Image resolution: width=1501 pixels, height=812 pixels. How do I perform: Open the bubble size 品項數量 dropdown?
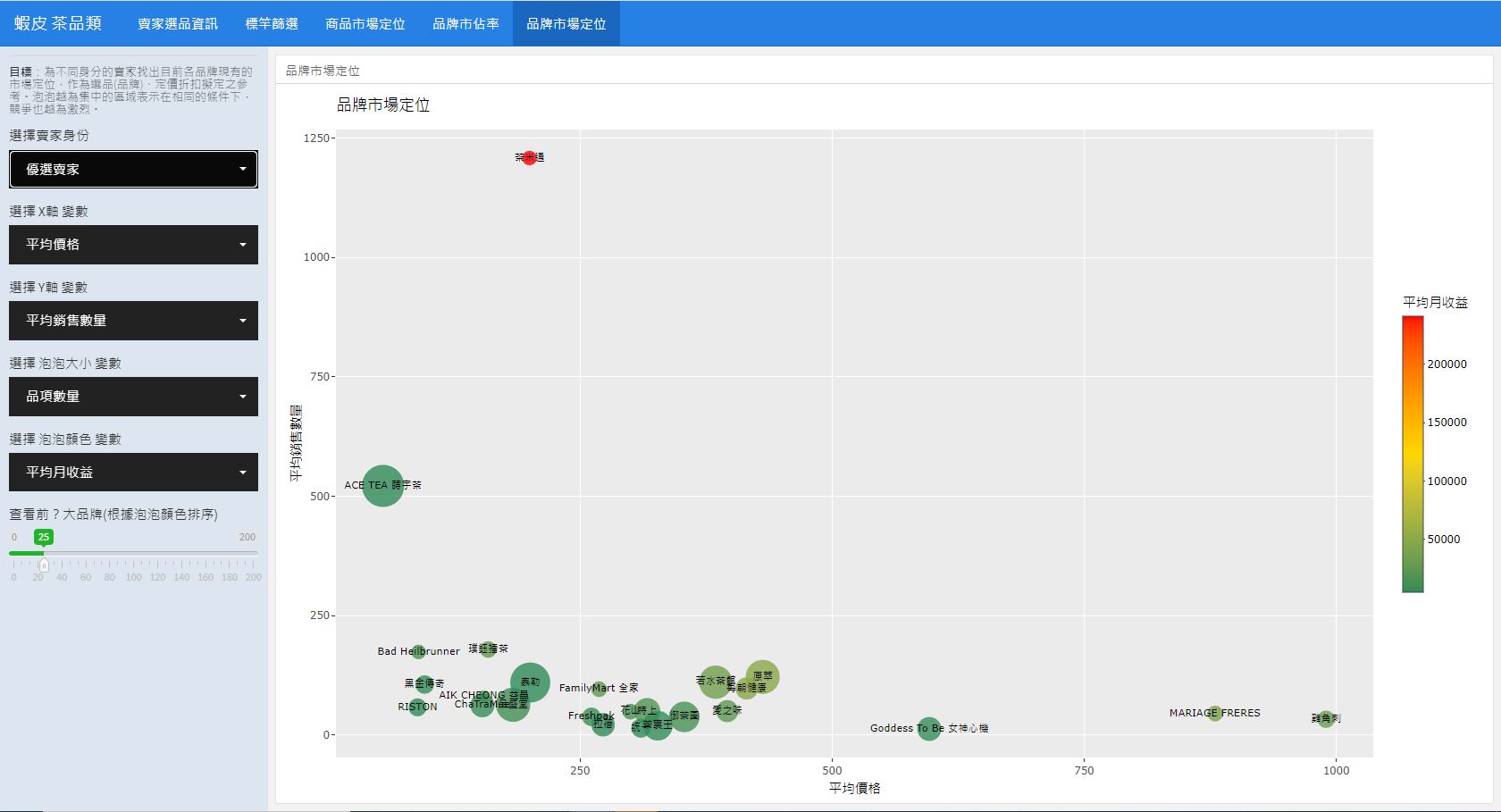tap(133, 397)
